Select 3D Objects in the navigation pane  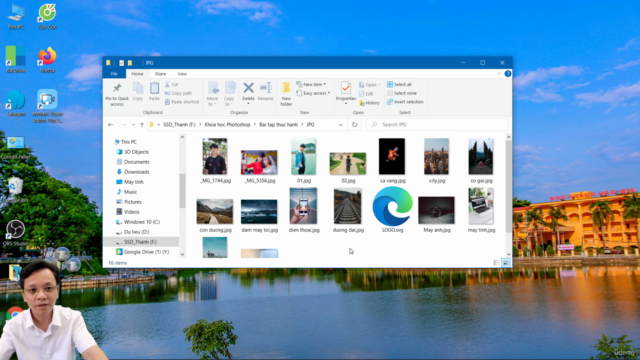136,152
